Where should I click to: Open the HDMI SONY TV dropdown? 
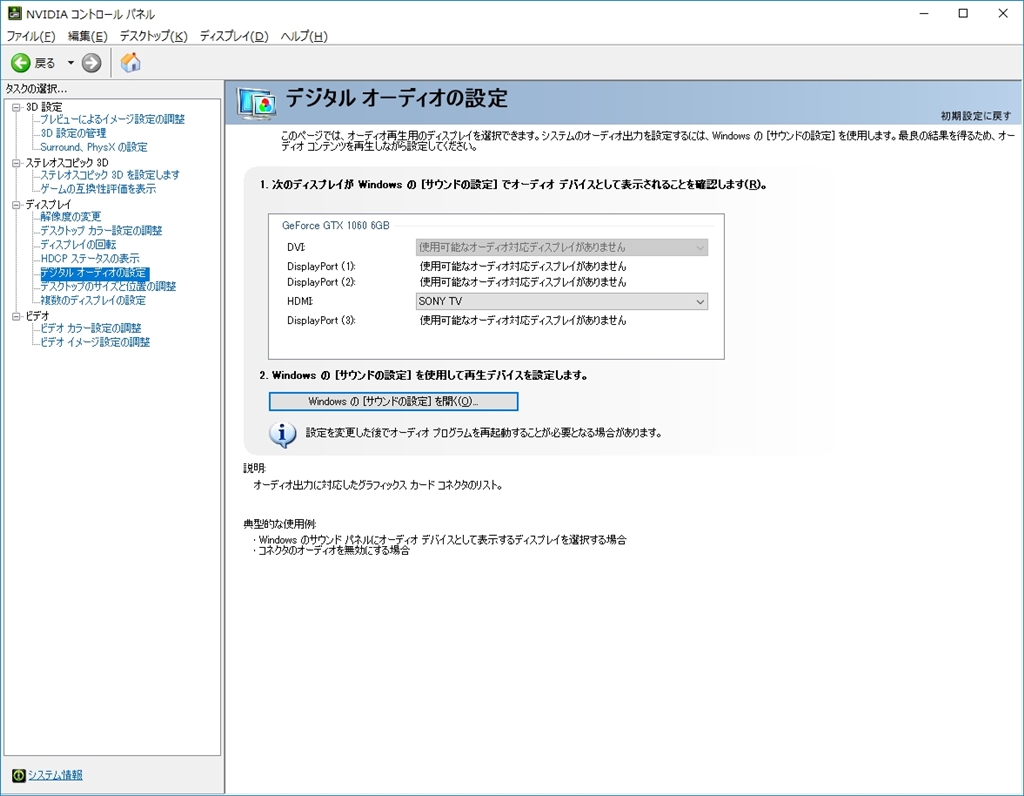point(562,301)
